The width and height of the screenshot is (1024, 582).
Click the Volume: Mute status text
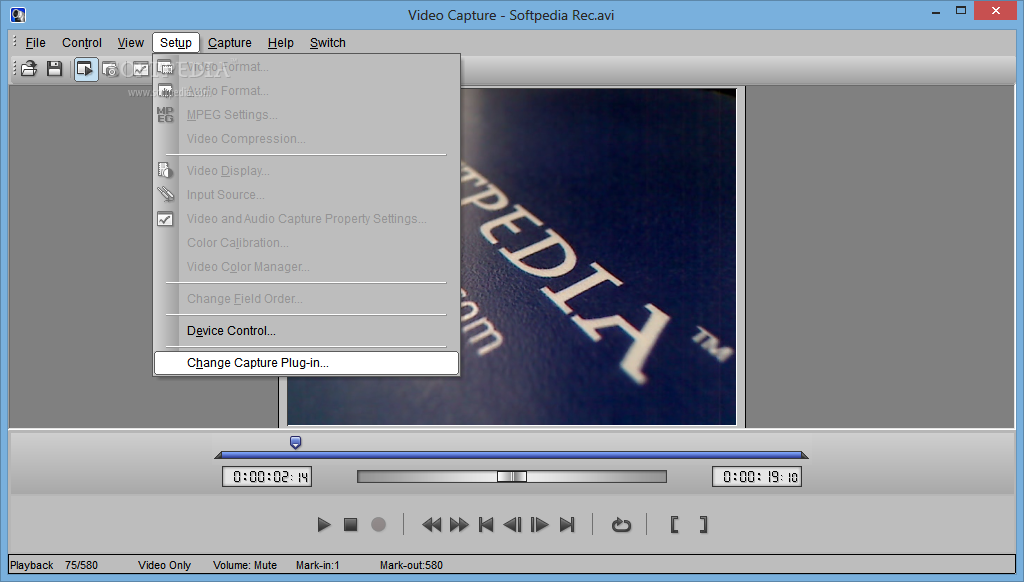(x=245, y=566)
